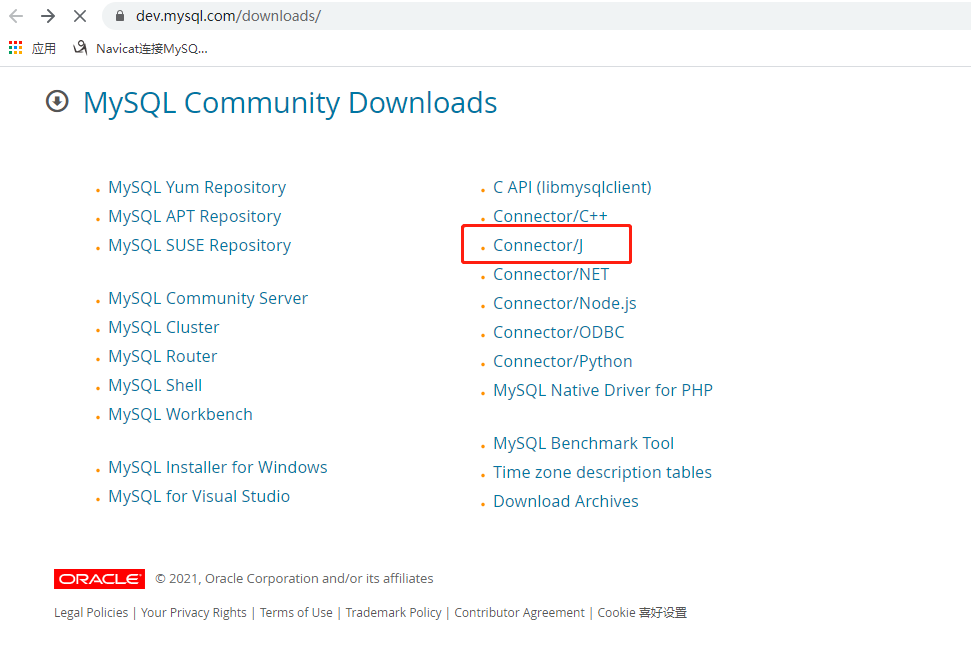Click the browser forward arrow
The height and width of the screenshot is (662, 971).
48,16
